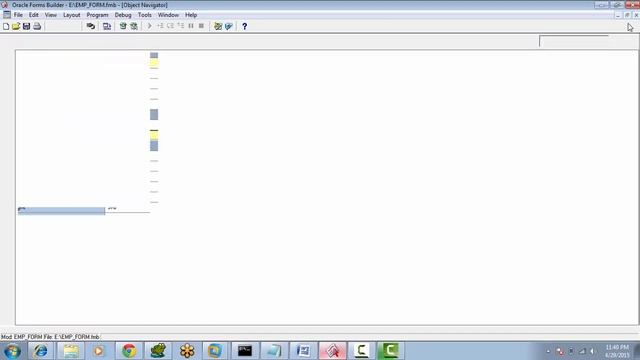
Task: Open the Debug menu
Action: click(123, 15)
